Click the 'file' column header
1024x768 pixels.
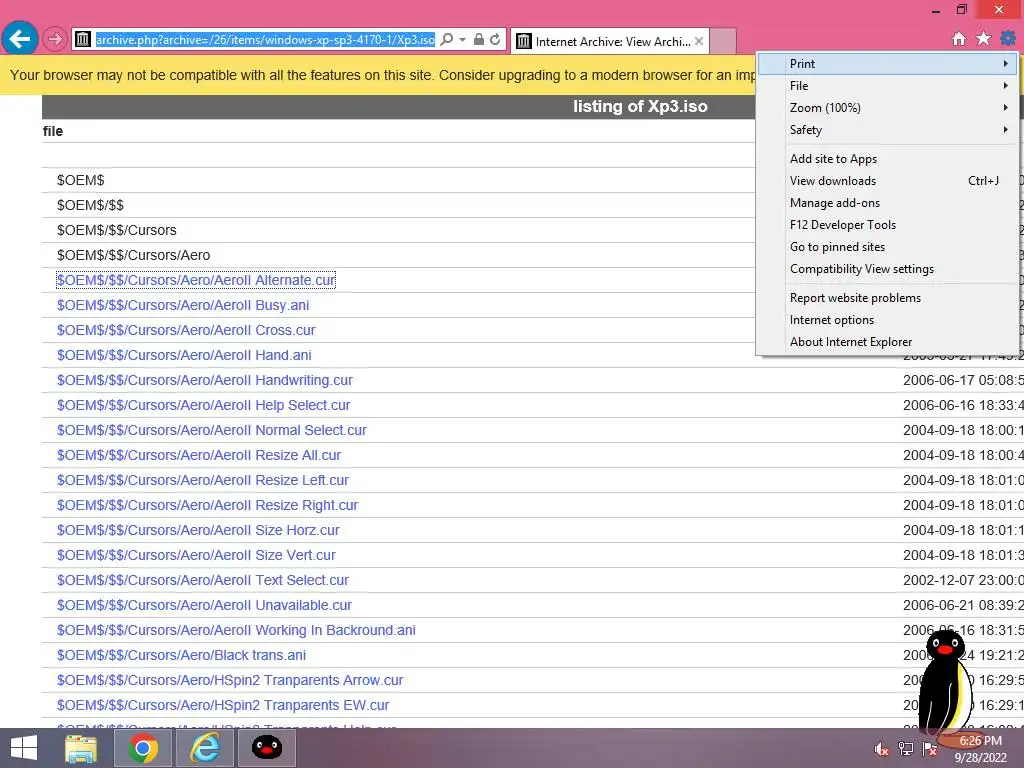pos(53,131)
